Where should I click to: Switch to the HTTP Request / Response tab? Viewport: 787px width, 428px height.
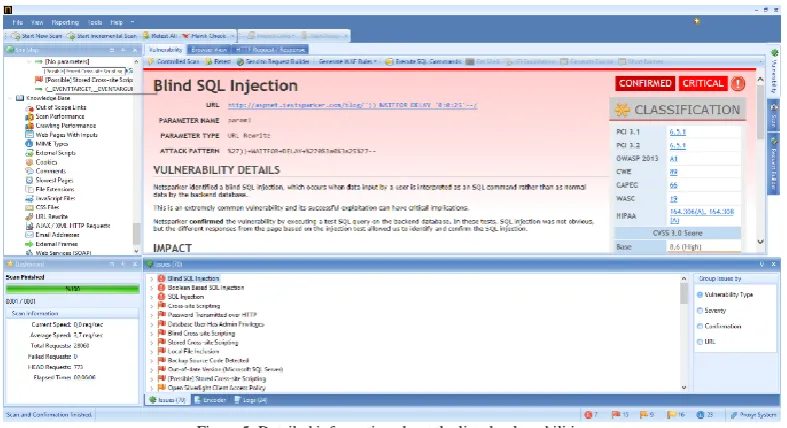pyautogui.click(x=270, y=50)
